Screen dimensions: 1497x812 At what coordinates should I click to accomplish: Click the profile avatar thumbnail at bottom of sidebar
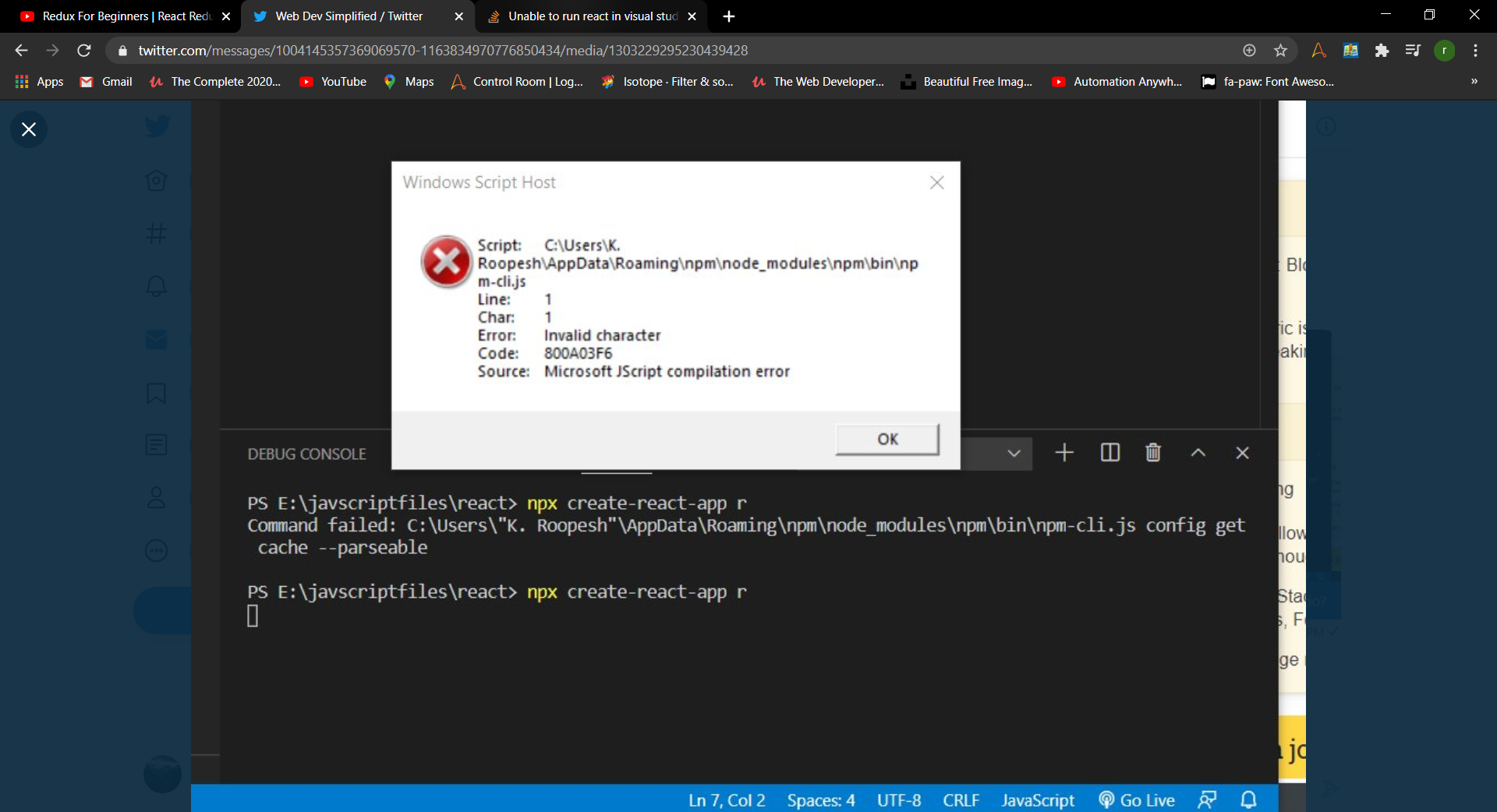[x=162, y=774]
